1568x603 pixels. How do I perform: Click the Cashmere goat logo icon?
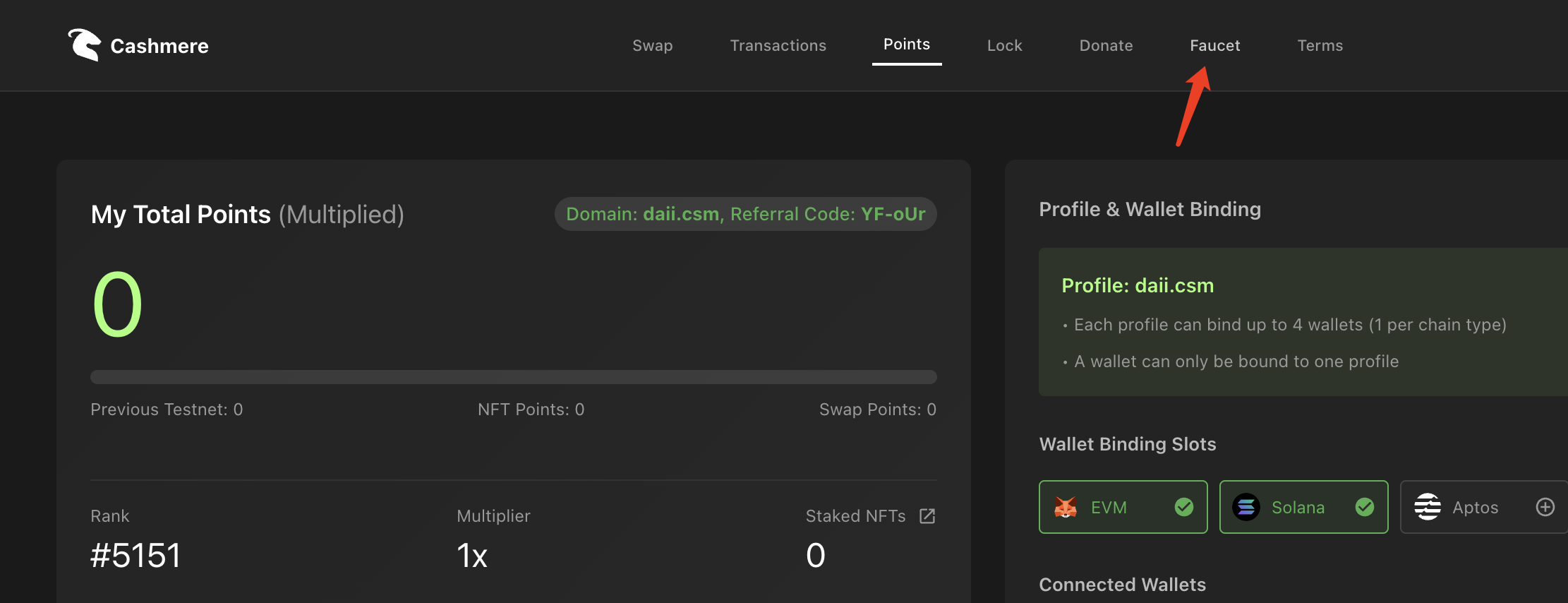coord(85,45)
